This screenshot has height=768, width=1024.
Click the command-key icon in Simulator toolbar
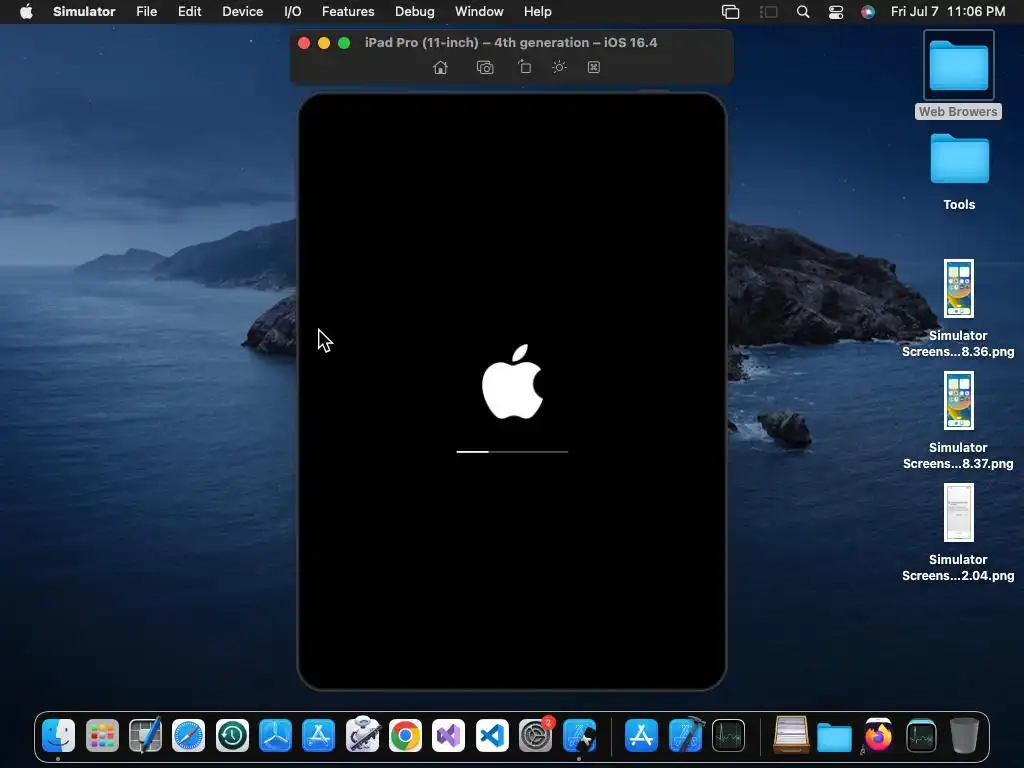point(594,67)
